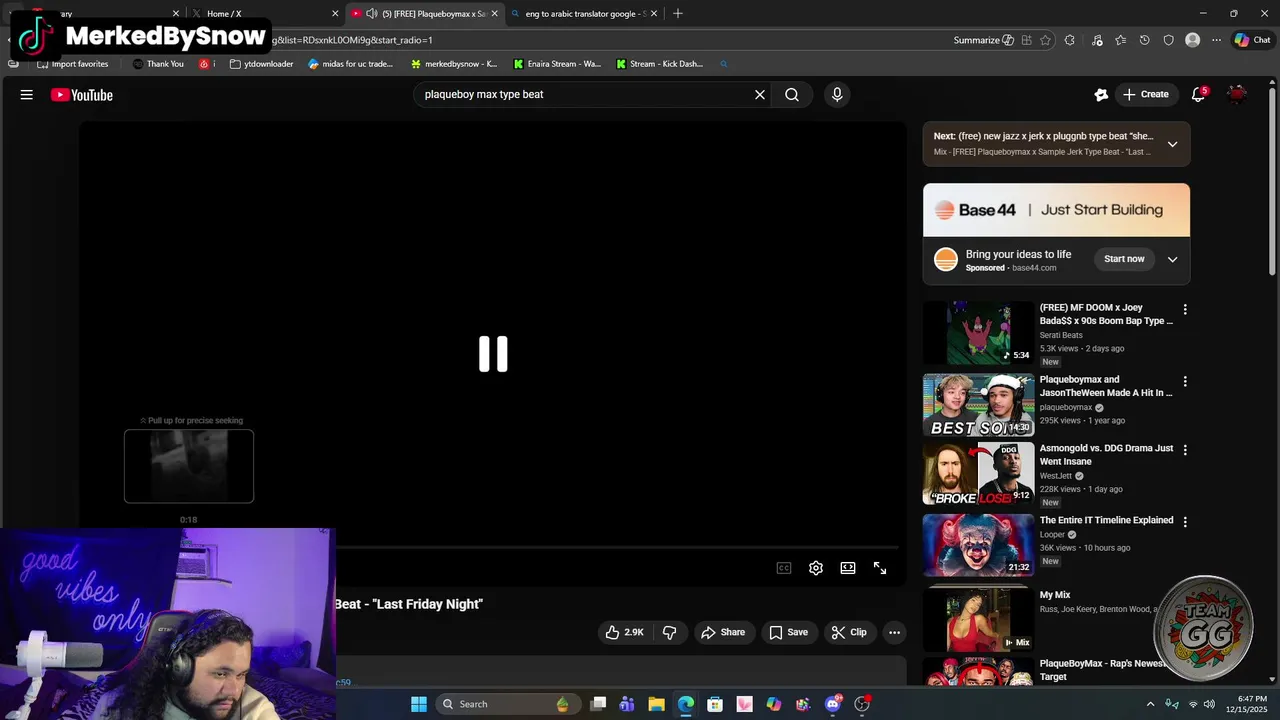
Task: Run search with the magnifier button
Action: tap(792, 95)
